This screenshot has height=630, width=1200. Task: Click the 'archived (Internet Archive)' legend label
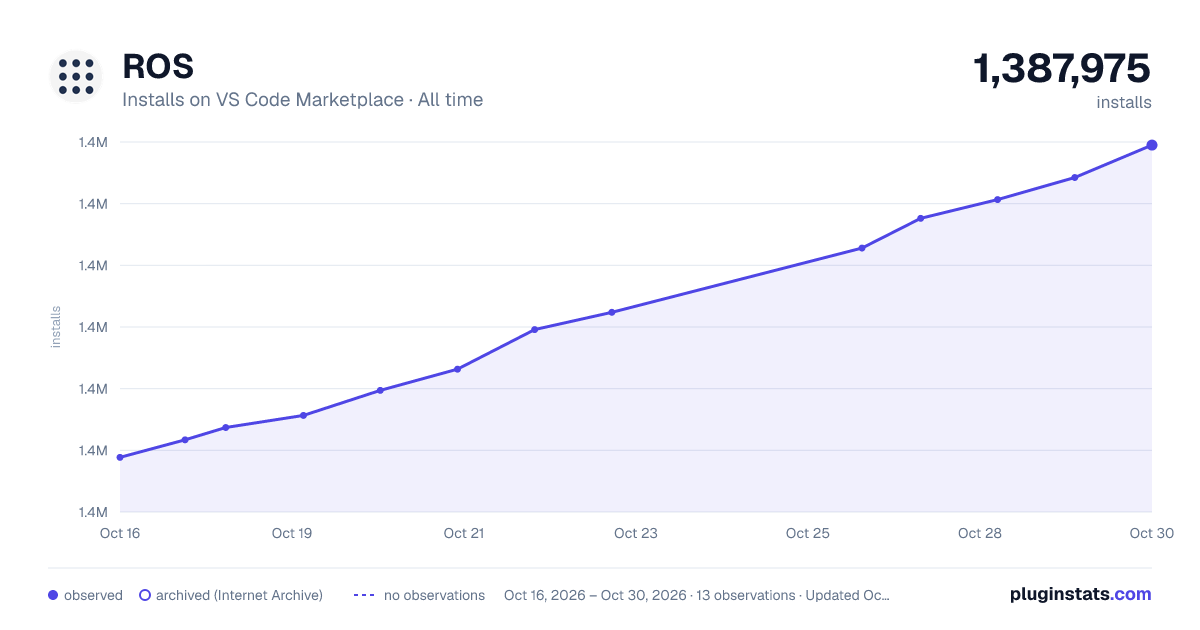coord(239,595)
